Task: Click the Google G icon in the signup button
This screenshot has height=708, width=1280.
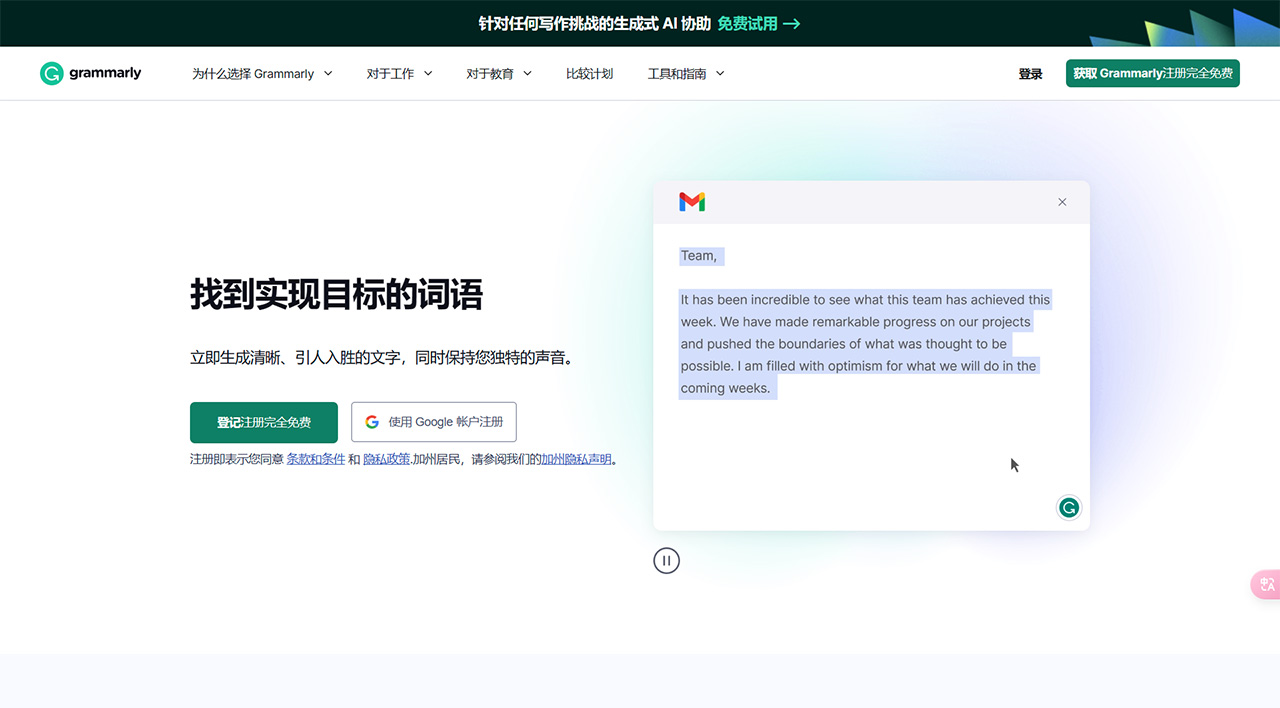Action: pos(371,422)
